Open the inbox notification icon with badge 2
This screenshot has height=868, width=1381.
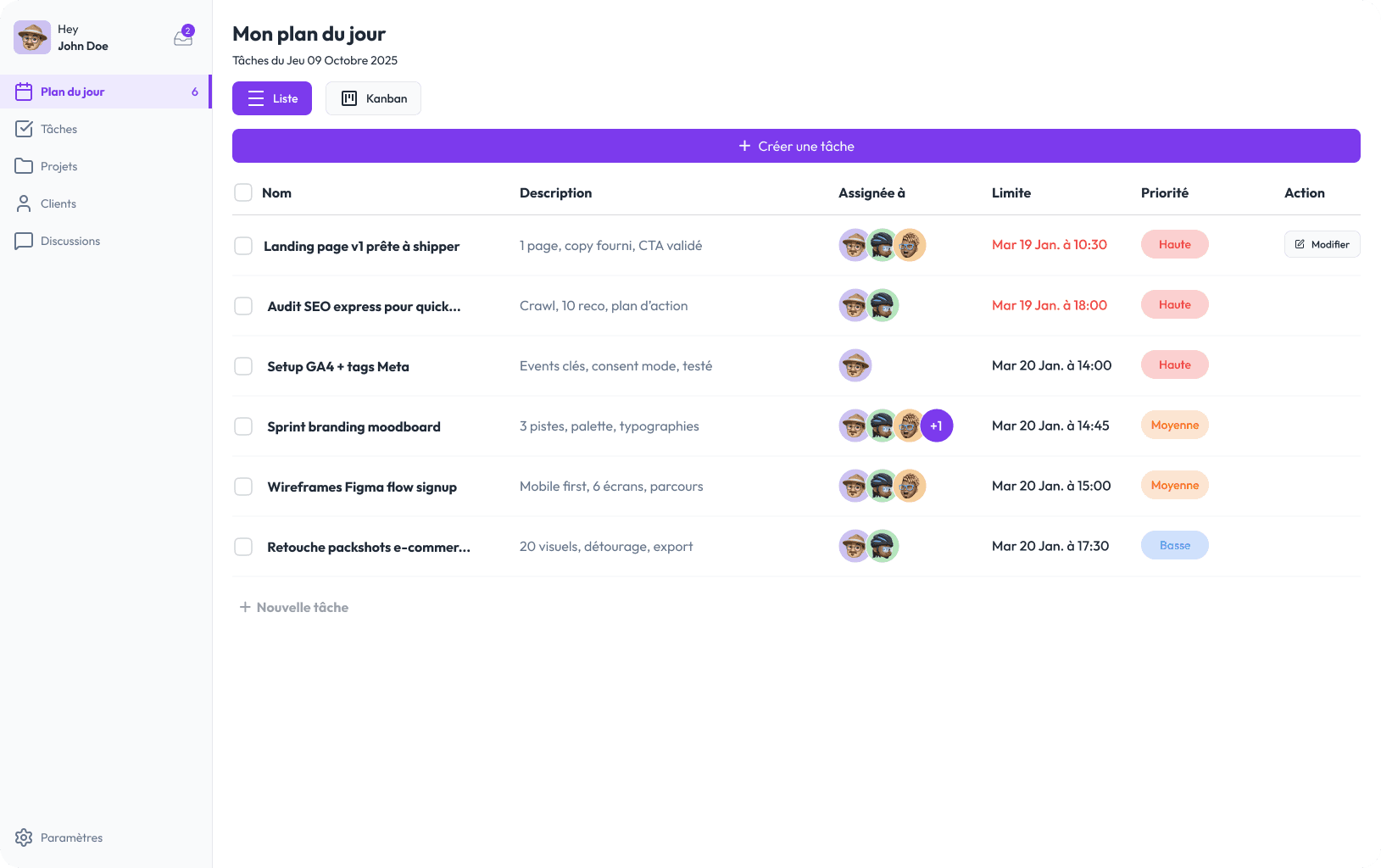182,37
